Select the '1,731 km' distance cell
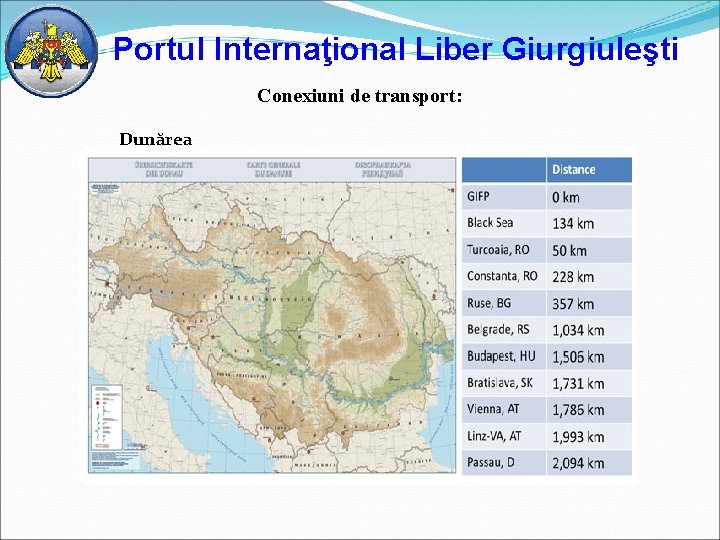This screenshot has width=720, height=540. click(x=589, y=383)
